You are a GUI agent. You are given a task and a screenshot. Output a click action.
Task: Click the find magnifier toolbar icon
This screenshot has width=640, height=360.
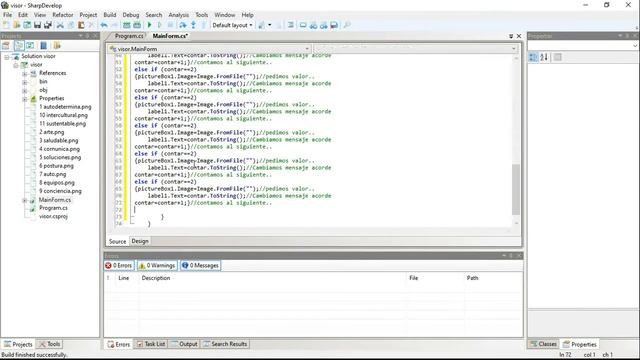(x=347, y=25)
